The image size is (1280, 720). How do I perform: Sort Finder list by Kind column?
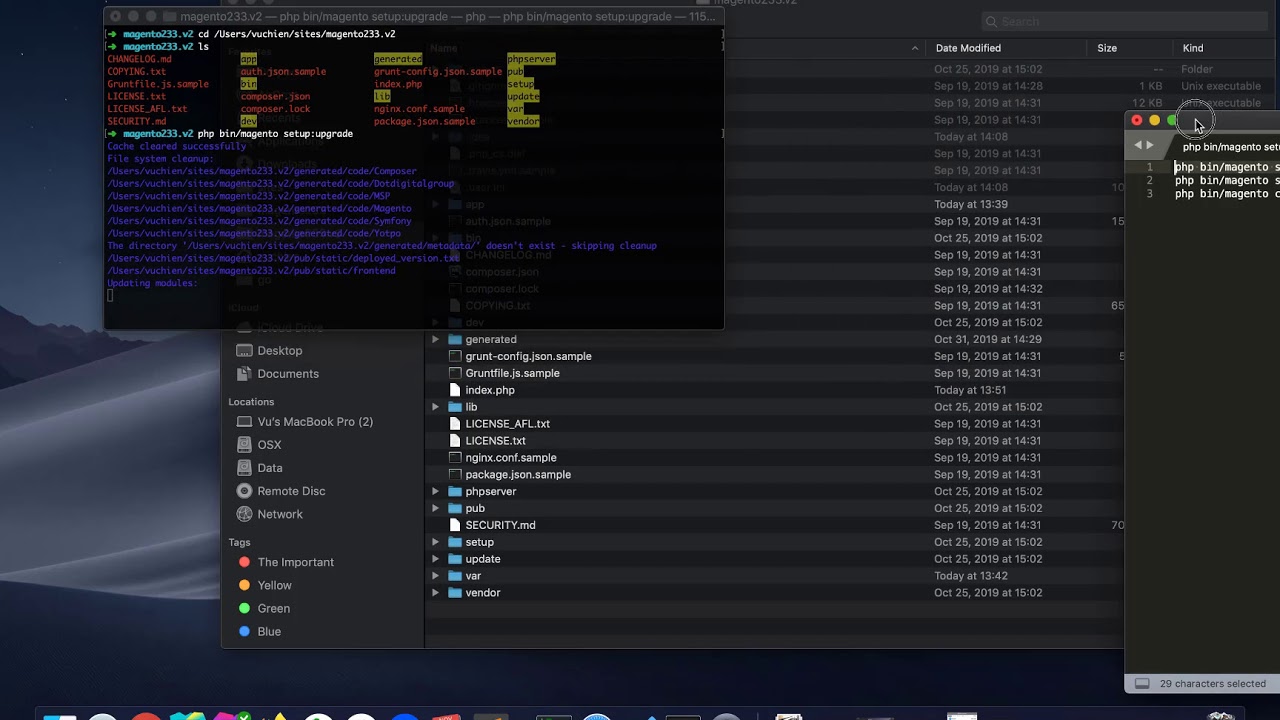tap(1193, 48)
